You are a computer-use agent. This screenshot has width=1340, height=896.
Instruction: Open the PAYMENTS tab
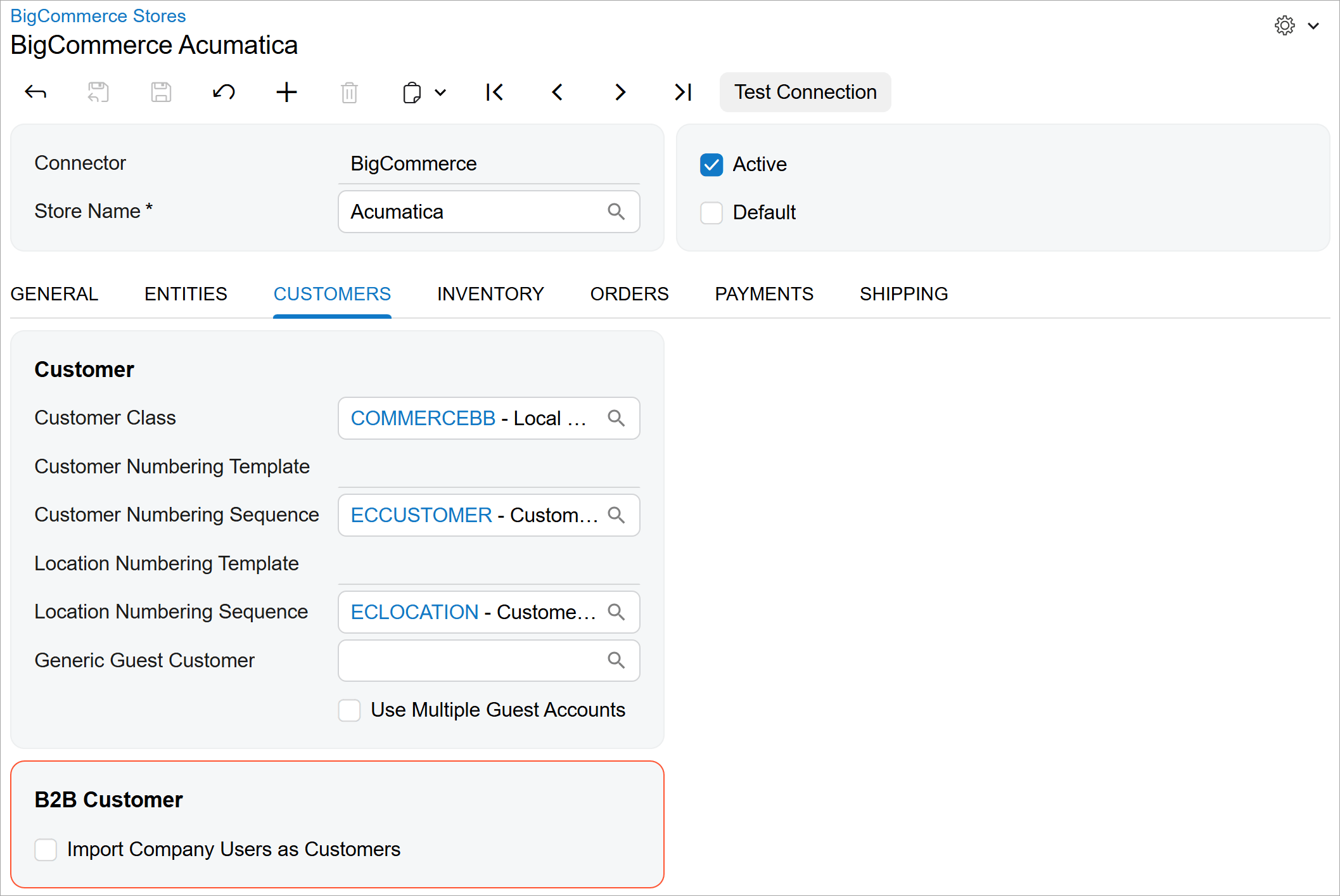pos(763,293)
